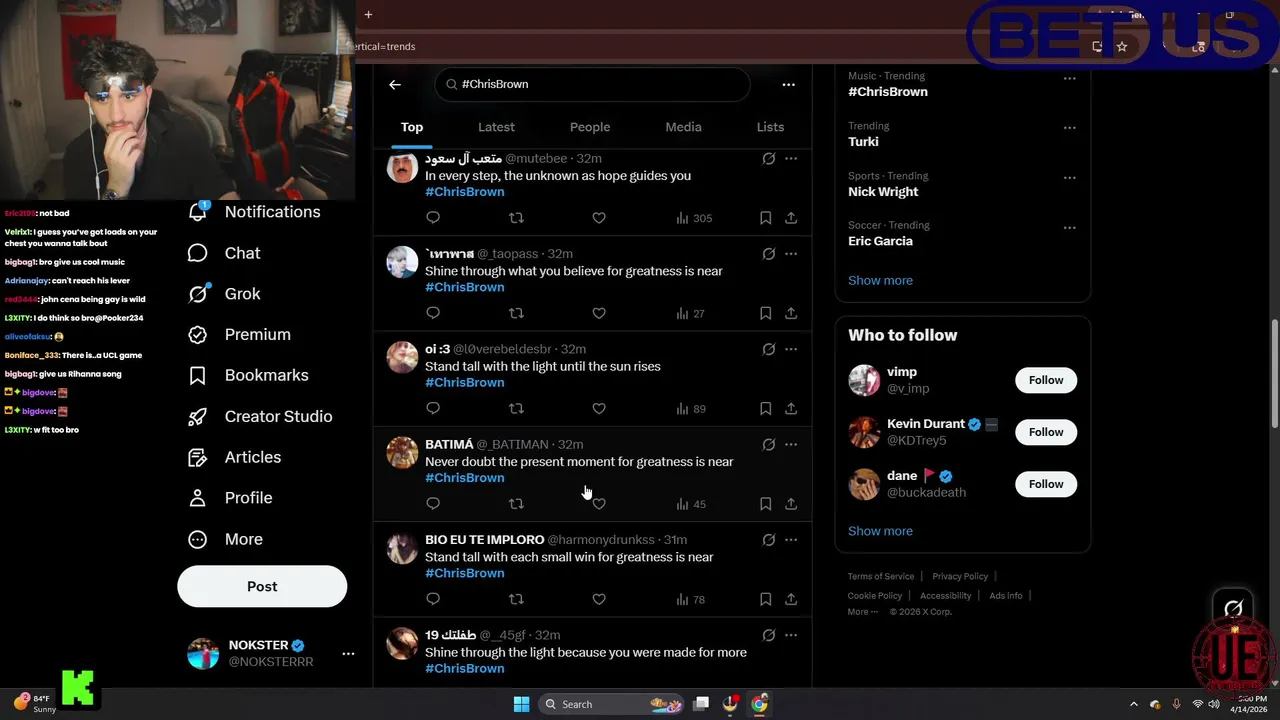Switch to the Media tab
This screenshot has width=1280, height=720.
coord(684,127)
